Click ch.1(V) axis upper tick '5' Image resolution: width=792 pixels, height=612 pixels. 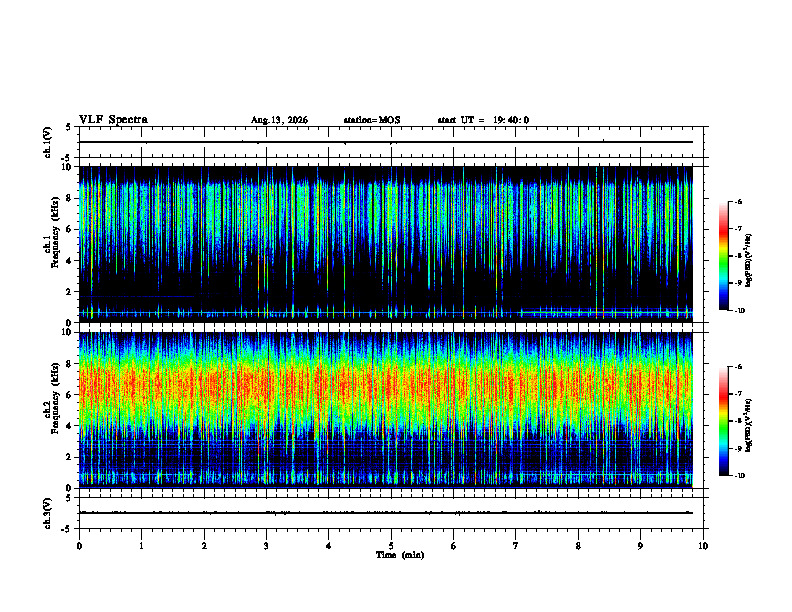(x=69, y=127)
